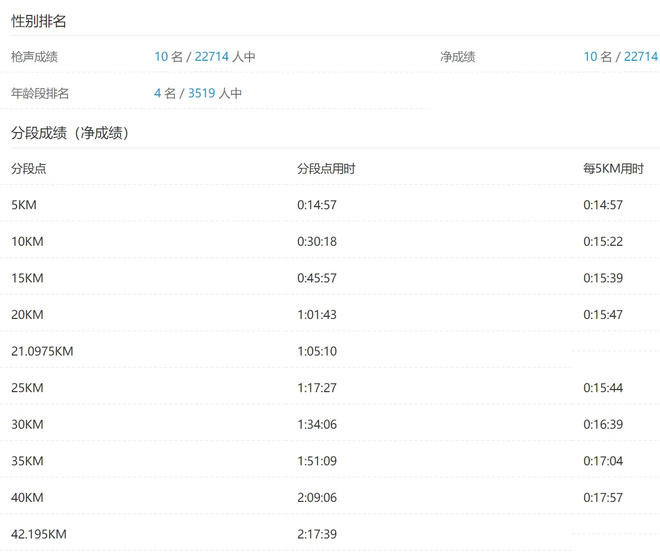660x556 pixels.
Task: Click the finish time 2:17:39
Action: (317, 534)
